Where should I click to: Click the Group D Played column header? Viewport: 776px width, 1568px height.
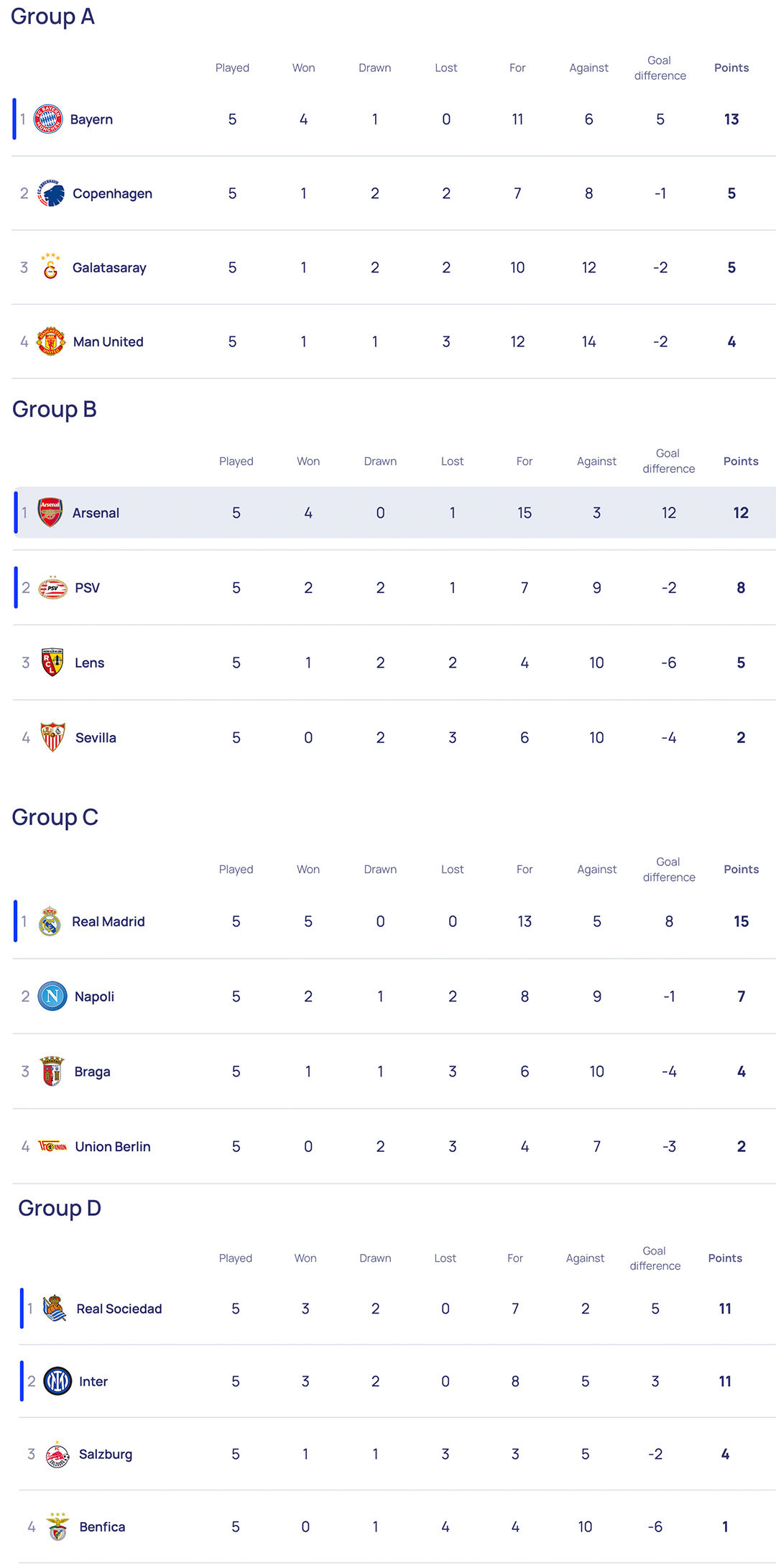click(x=235, y=1258)
